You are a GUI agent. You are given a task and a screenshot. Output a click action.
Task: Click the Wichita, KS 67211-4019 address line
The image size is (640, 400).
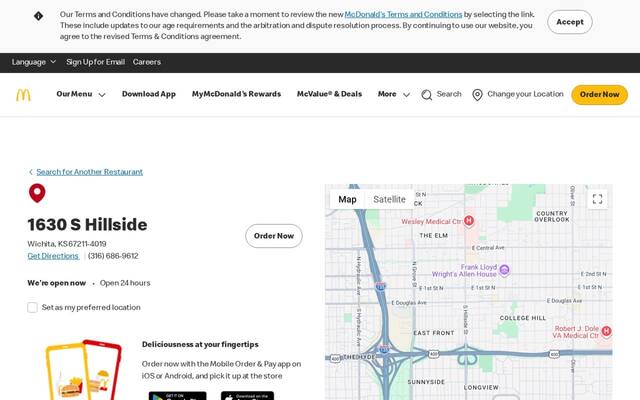pyautogui.click(x=67, y=244)
